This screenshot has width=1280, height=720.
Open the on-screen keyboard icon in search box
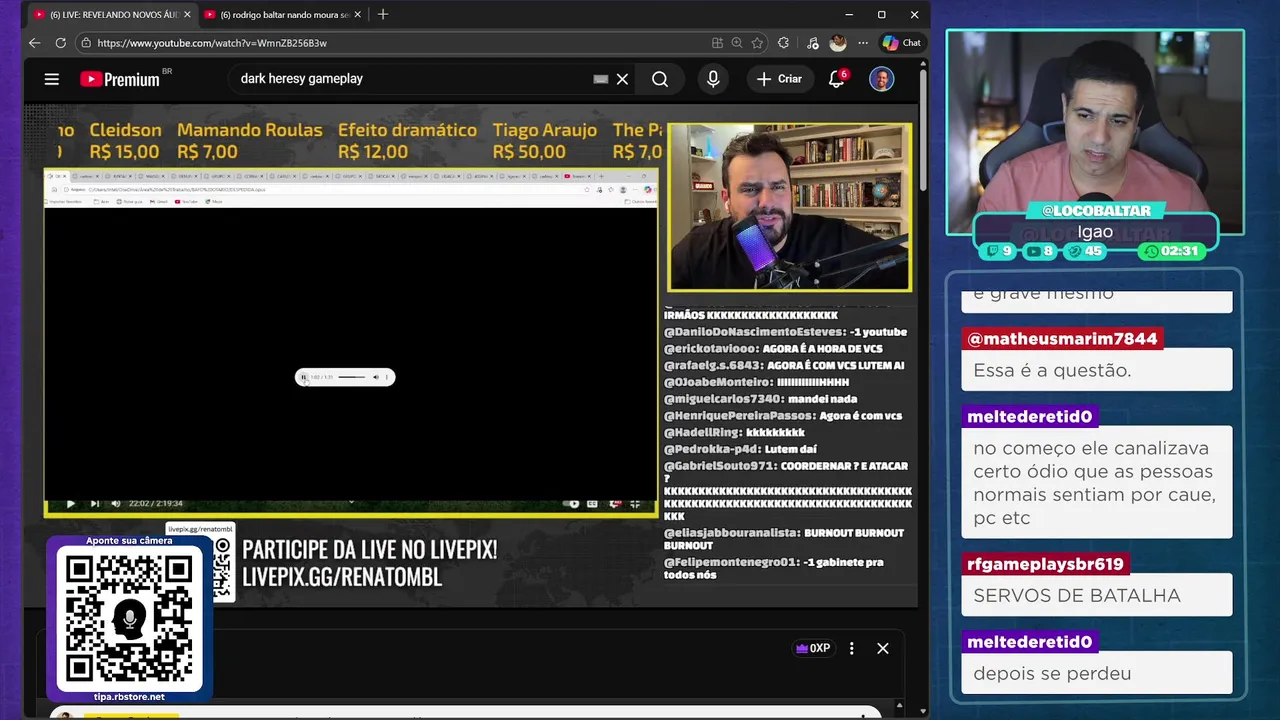click(x=601, y=79)
